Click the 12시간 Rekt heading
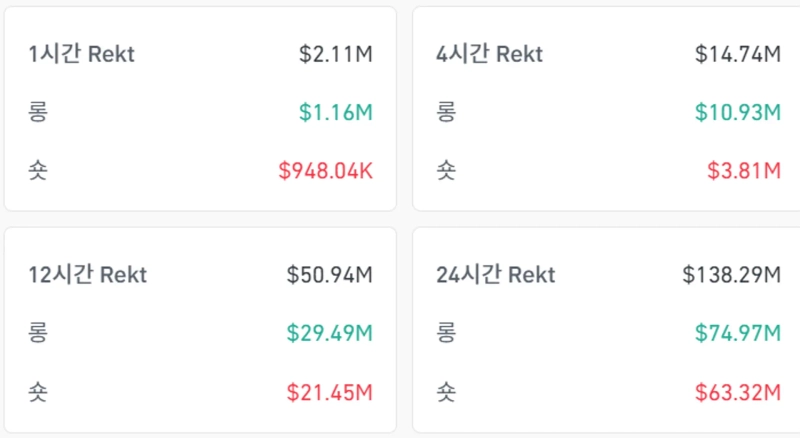The width and height of the screenshot is (800, 438). coord(88,274)
